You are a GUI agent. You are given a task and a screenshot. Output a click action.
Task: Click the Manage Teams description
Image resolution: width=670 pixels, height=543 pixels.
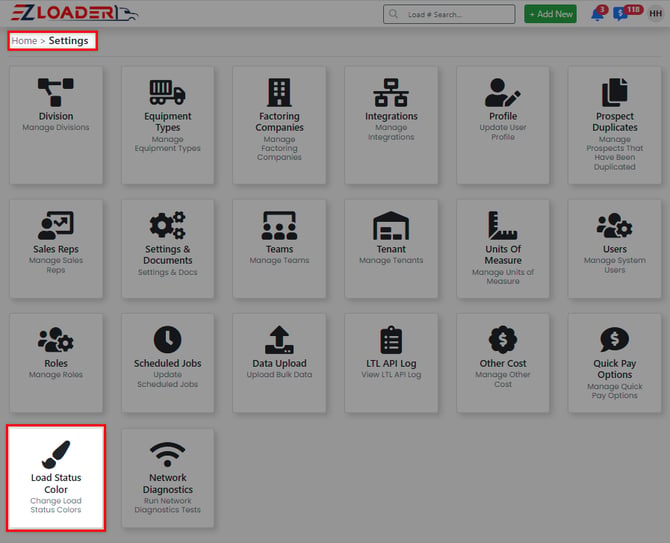click(279, 260)
